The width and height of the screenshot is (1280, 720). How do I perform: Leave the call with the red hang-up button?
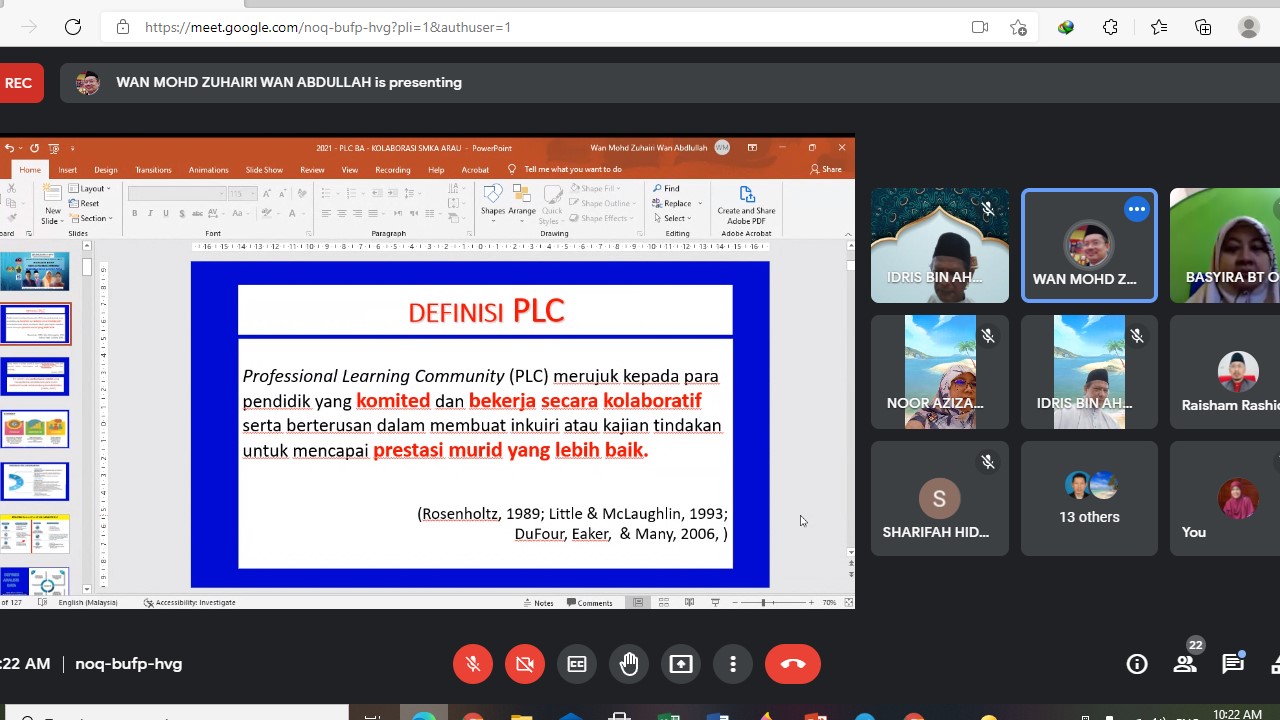793,664
